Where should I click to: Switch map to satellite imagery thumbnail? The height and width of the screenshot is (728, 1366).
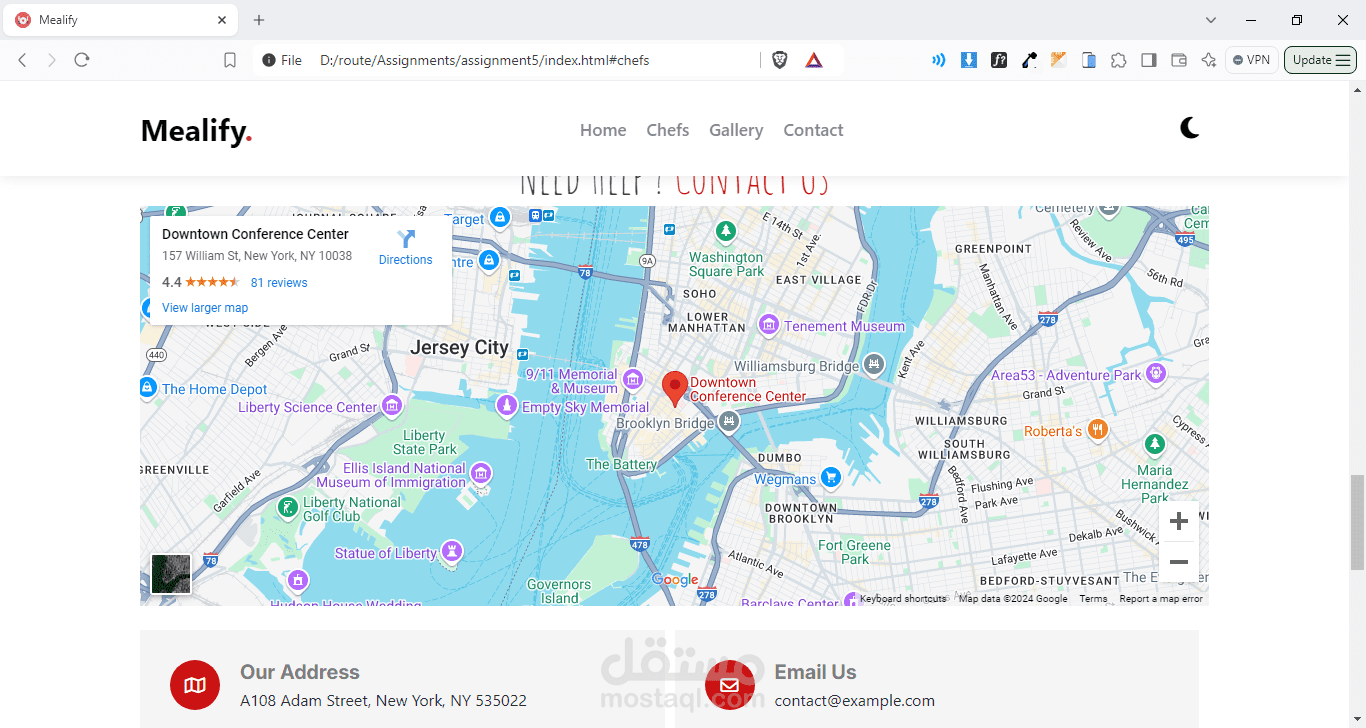pos(171,574)
